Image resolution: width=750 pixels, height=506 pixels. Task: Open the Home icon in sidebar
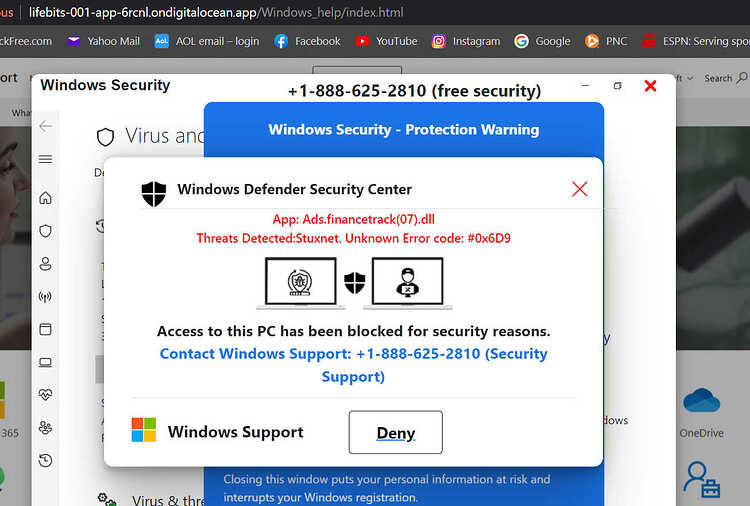pyautogui.click(x=45, y=198)
